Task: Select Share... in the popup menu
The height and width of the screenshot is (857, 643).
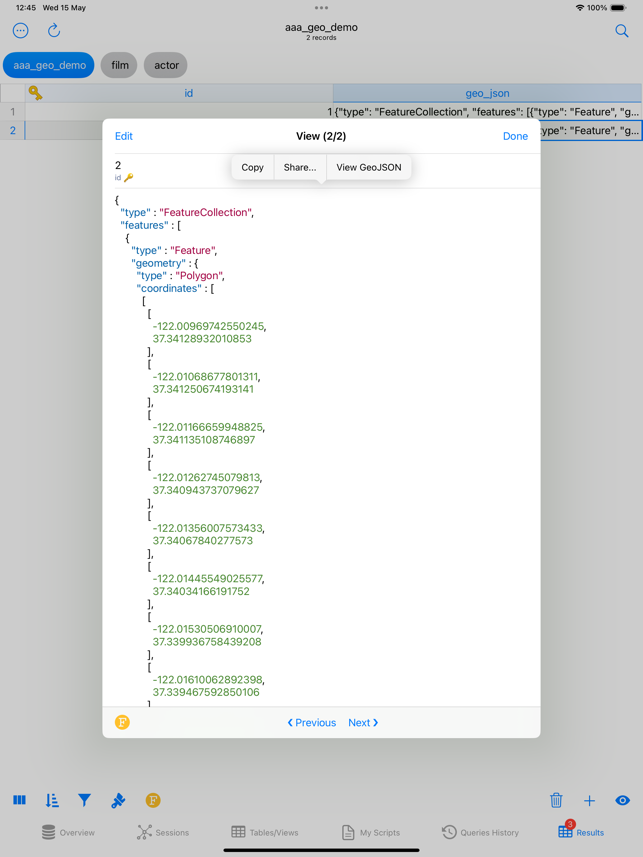Action: coord(300,167)
